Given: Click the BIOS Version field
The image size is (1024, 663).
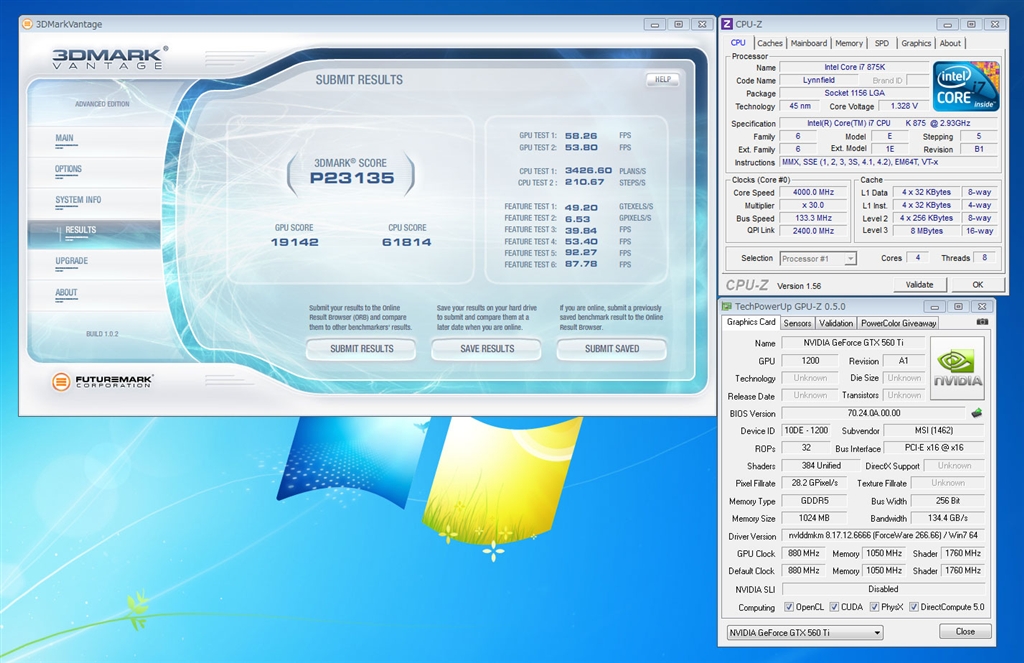Looking at the screenshot, I should [x=872, y=413].
